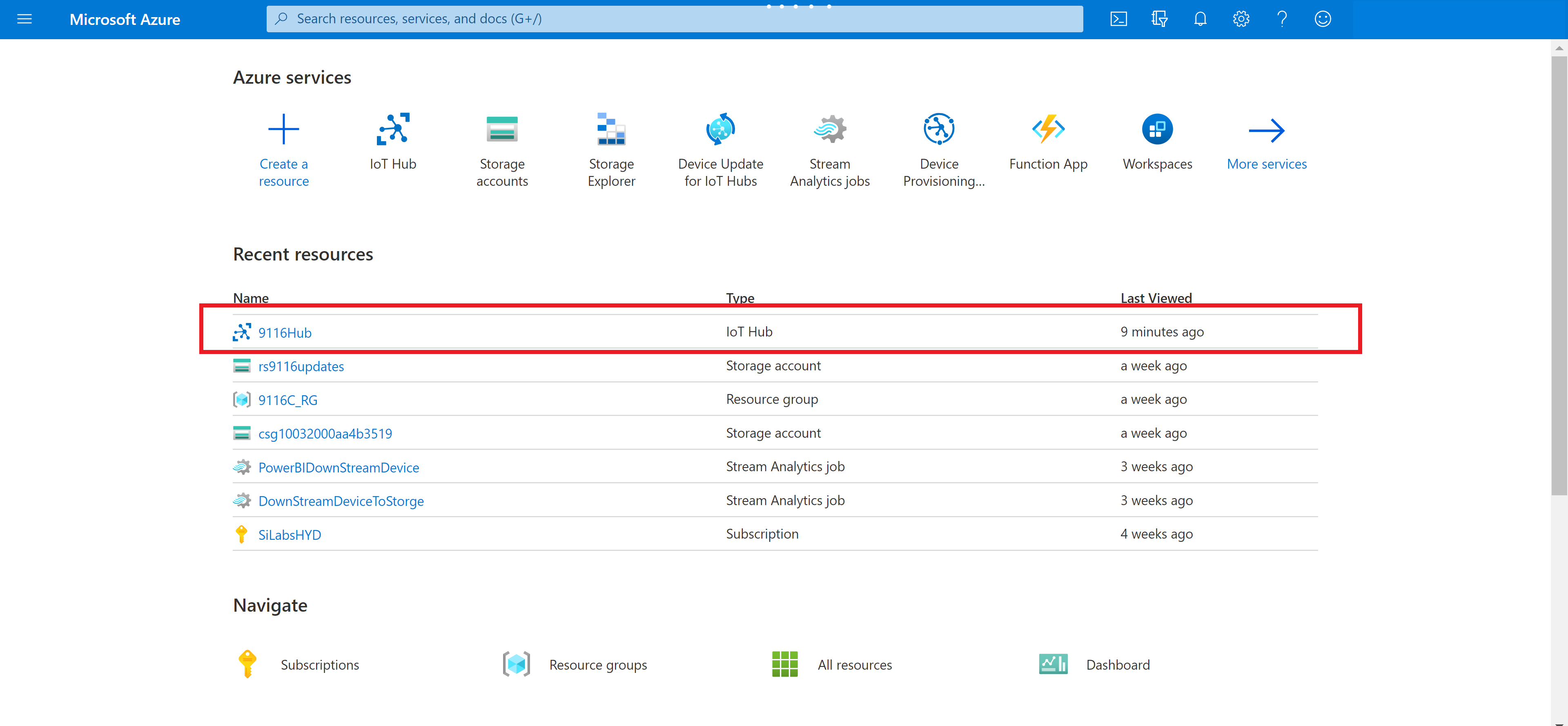Open the Feedback smiley icon

click(x=1323, y=19)
